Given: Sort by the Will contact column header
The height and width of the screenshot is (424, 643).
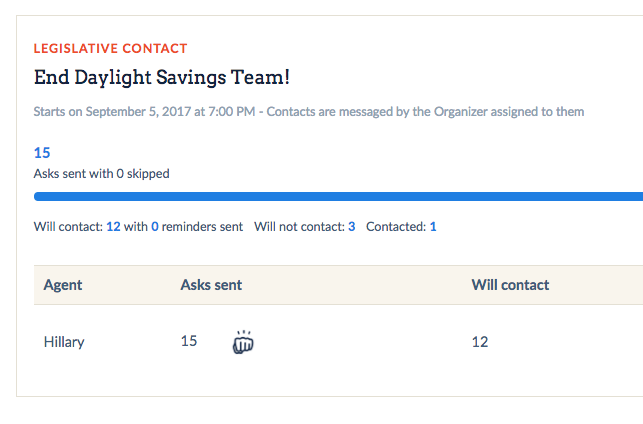Looking at the screenshot, I should click(510, 285).
